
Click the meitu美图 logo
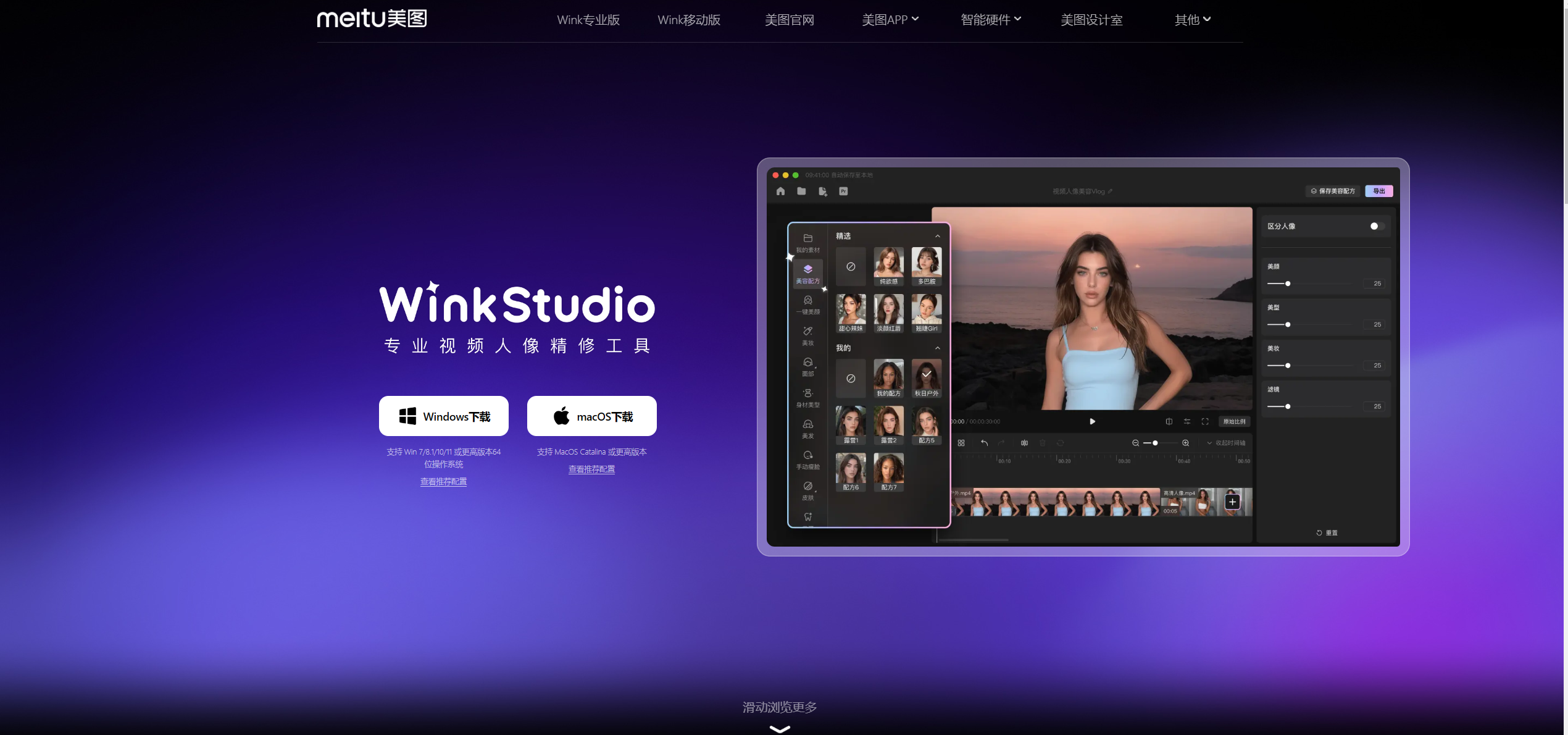(x=372, y=19)
